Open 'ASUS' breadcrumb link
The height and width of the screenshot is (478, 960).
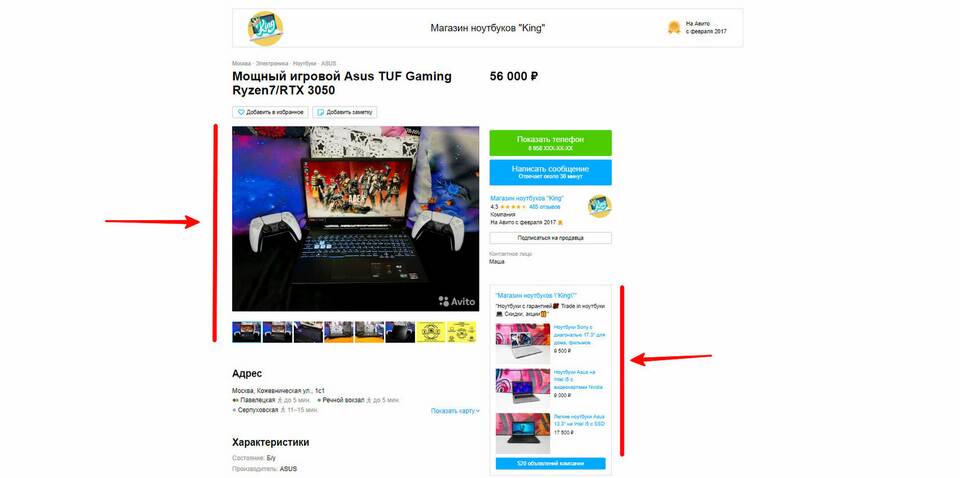pos(329,63)
